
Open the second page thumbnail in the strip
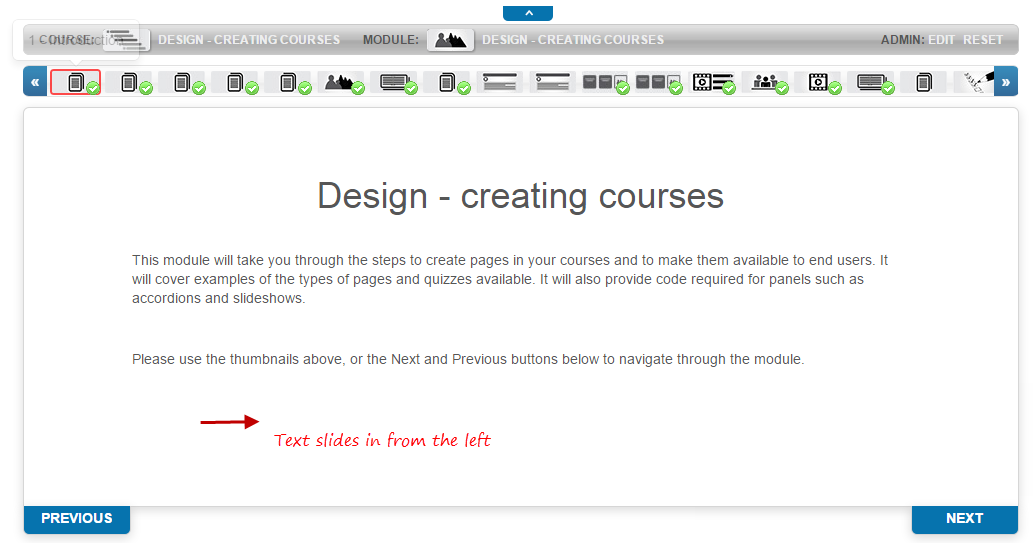coord(129,82)
